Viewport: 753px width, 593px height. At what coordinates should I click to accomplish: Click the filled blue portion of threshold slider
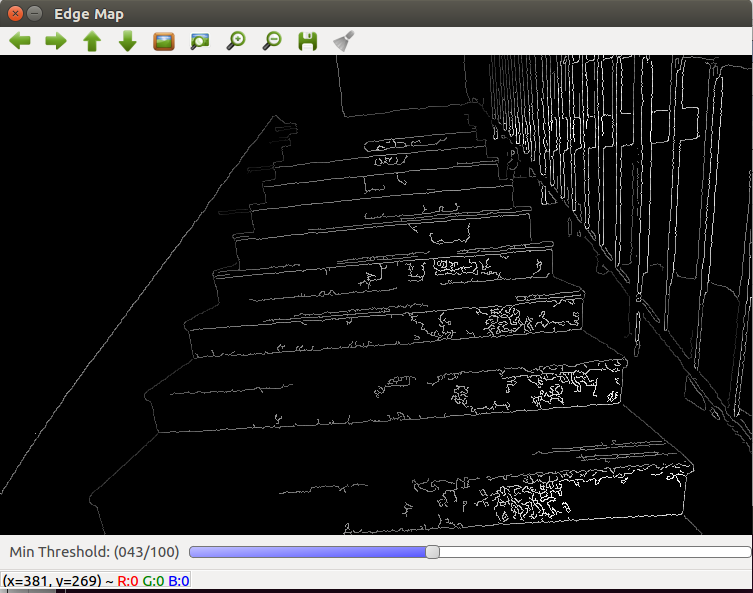(307, 552)
